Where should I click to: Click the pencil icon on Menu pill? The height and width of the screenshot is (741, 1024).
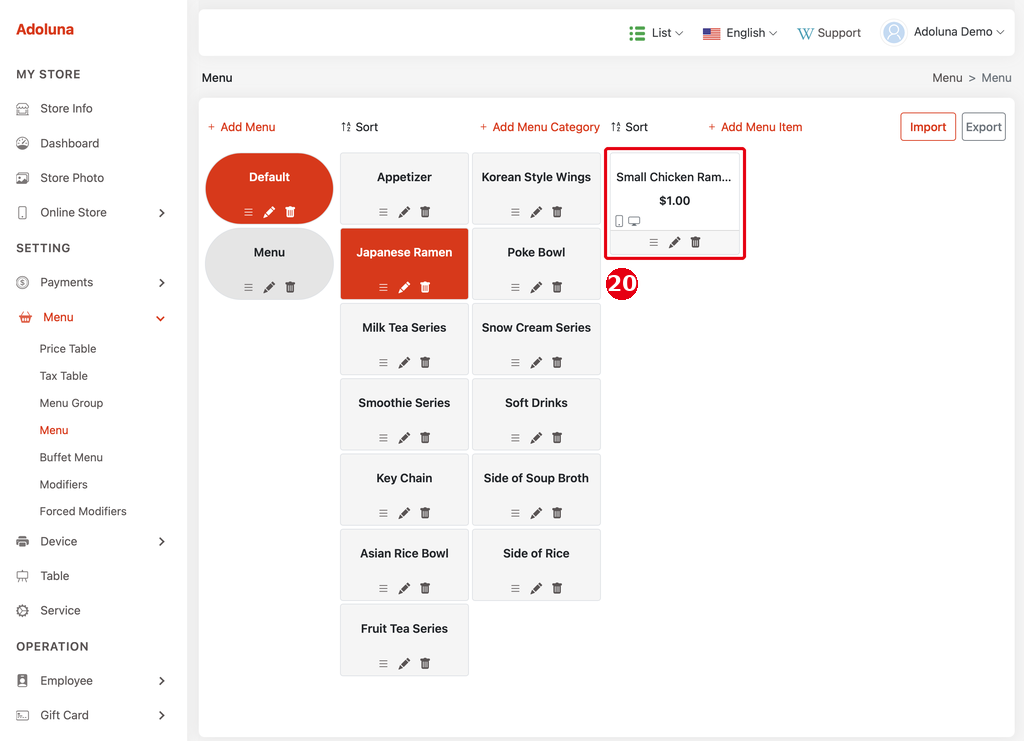pyautogui.click(x=269, y=287)
